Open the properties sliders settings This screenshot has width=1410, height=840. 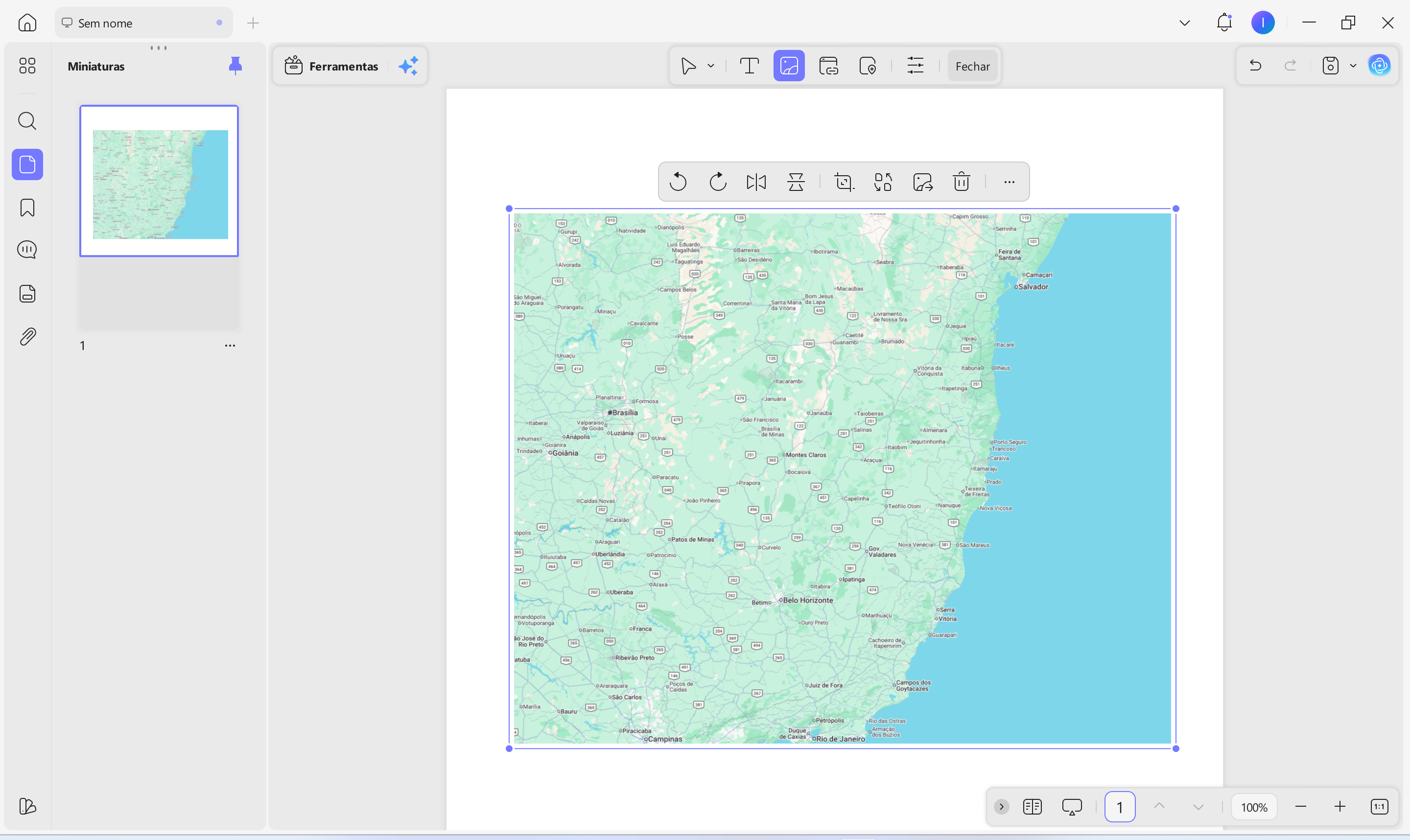(x=916, y=66)
